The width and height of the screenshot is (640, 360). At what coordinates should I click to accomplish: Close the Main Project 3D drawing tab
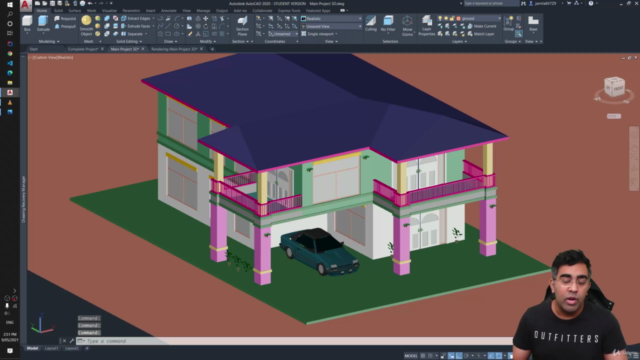coord(143,49)
